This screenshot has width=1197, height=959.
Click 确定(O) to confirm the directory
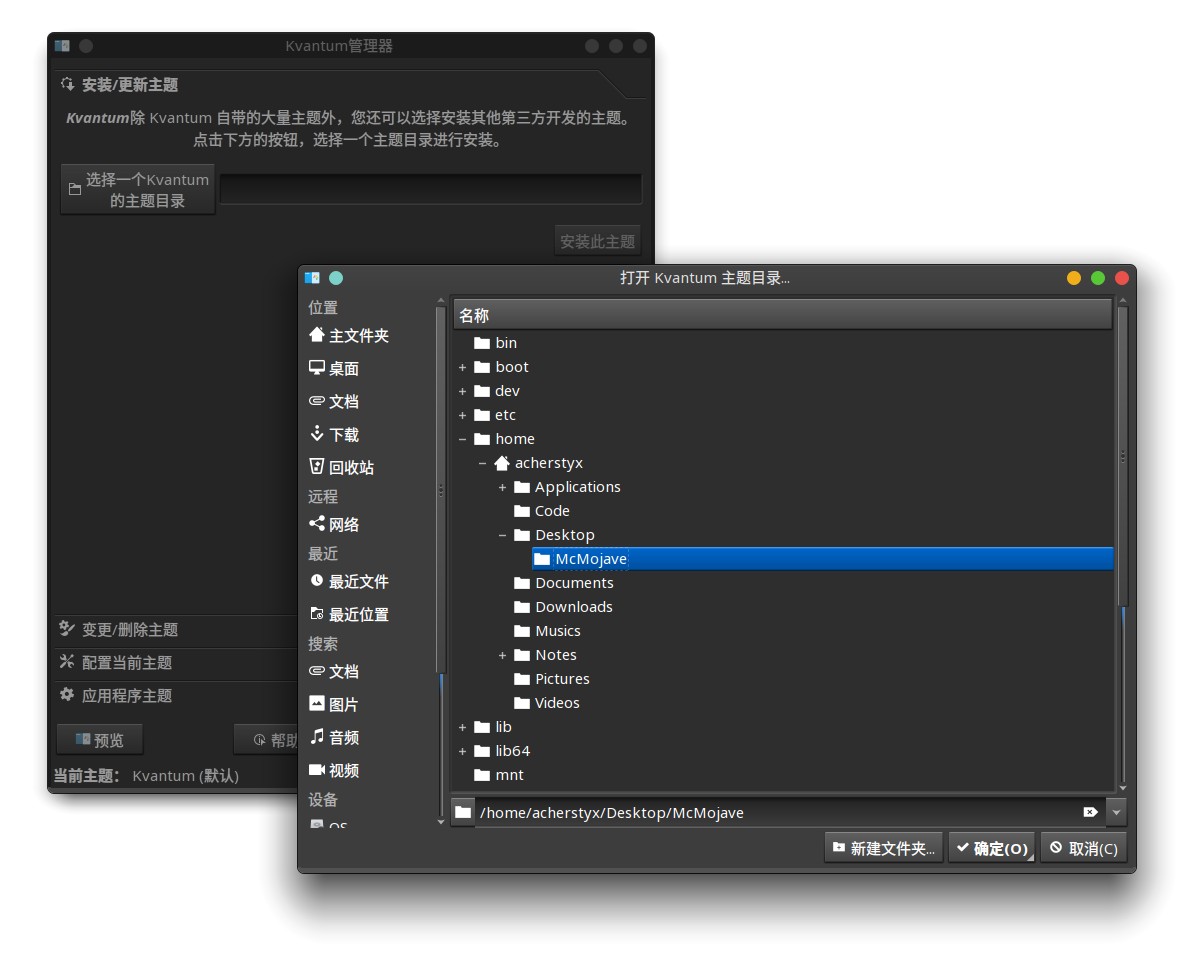coord(992,848)
